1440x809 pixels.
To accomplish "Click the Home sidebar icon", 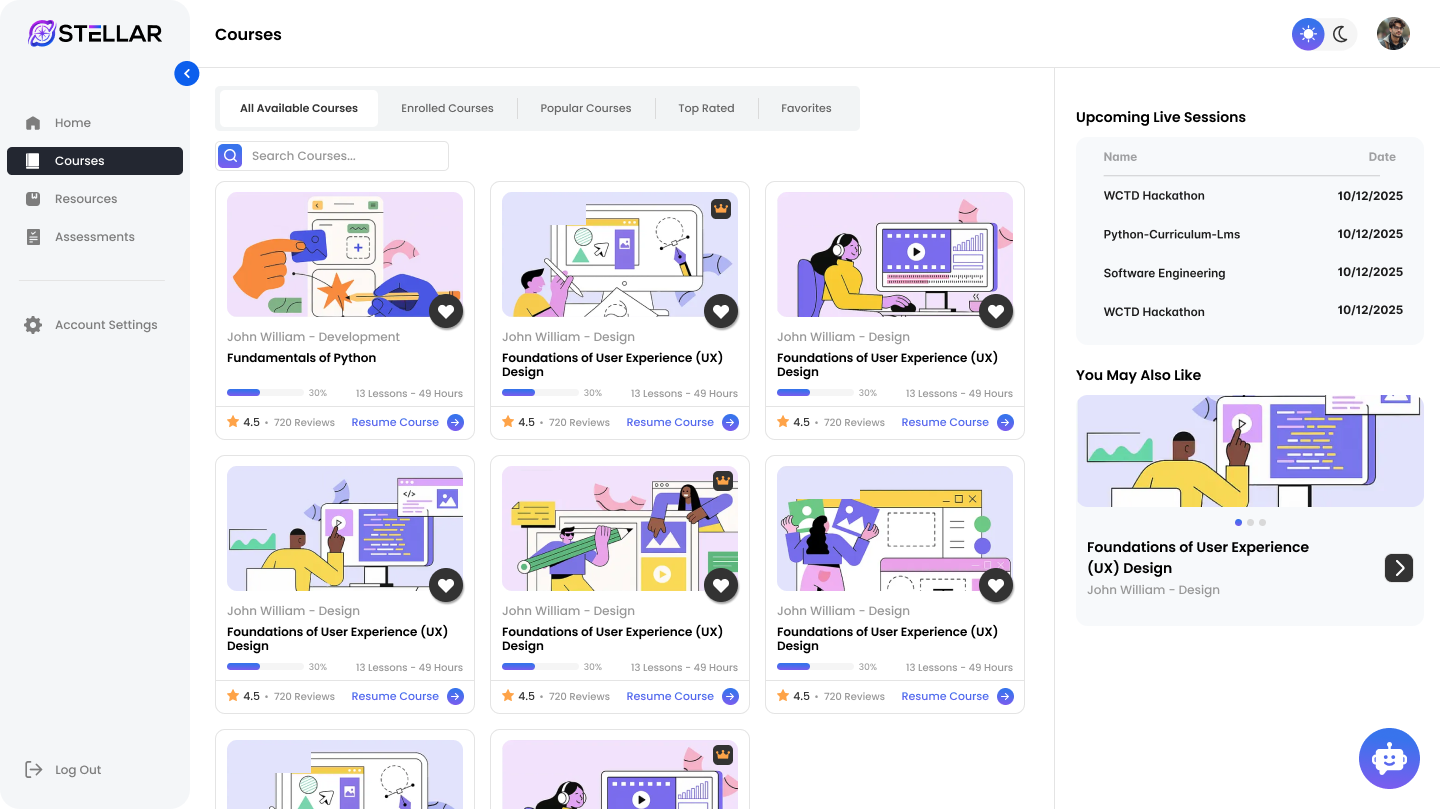I will coord(33,123).
